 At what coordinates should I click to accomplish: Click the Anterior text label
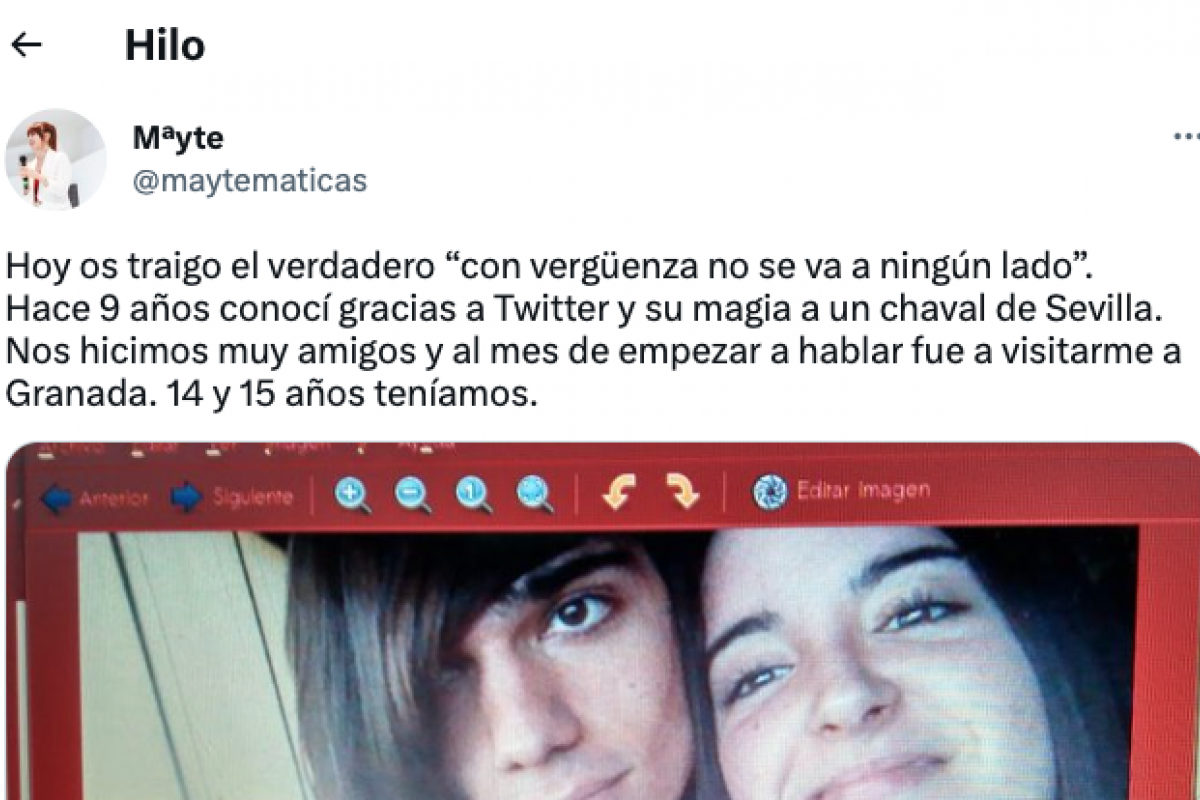click(114, 497)
